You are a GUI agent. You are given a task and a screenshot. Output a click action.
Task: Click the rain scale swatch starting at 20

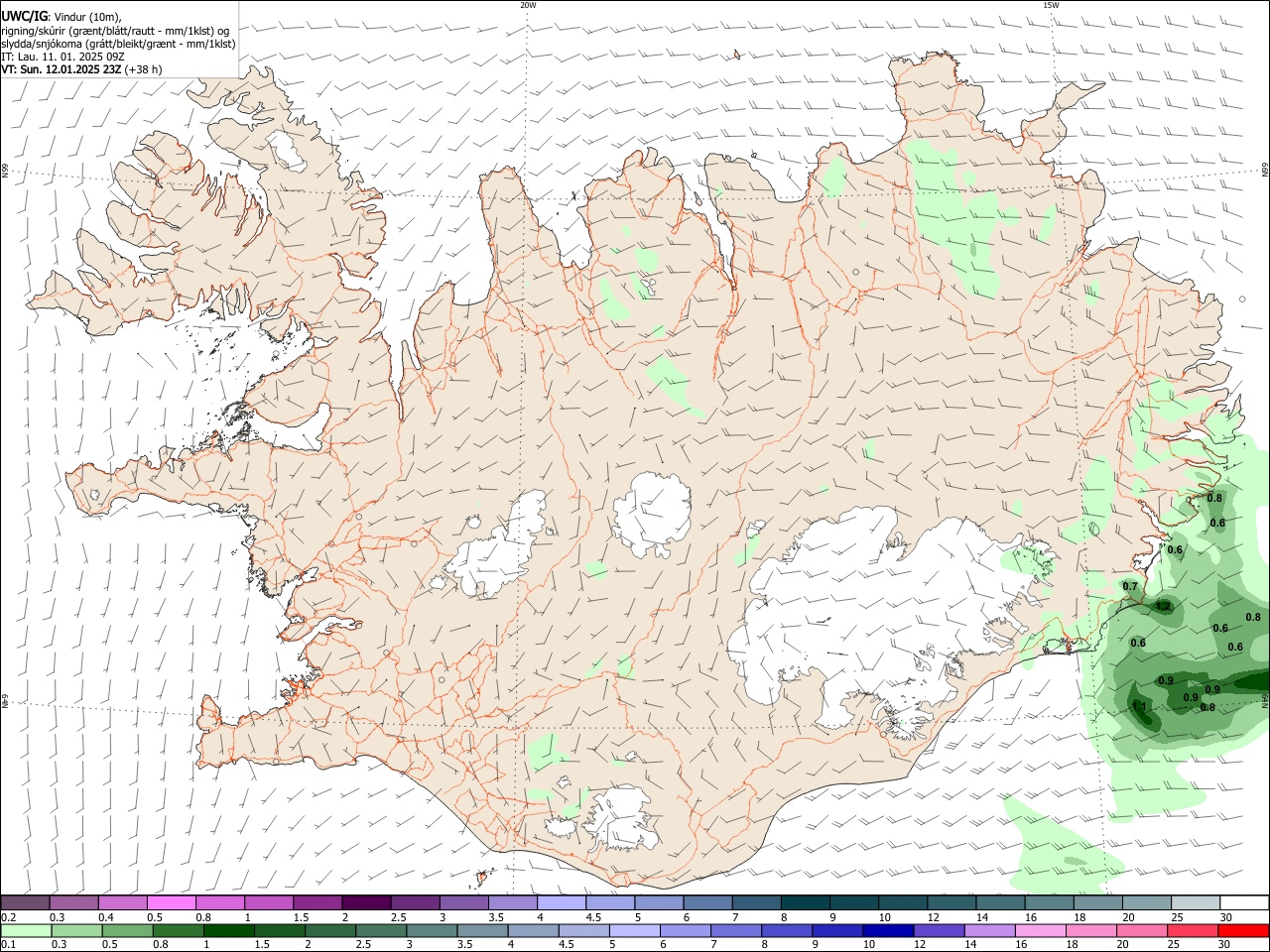(1140, 930)
